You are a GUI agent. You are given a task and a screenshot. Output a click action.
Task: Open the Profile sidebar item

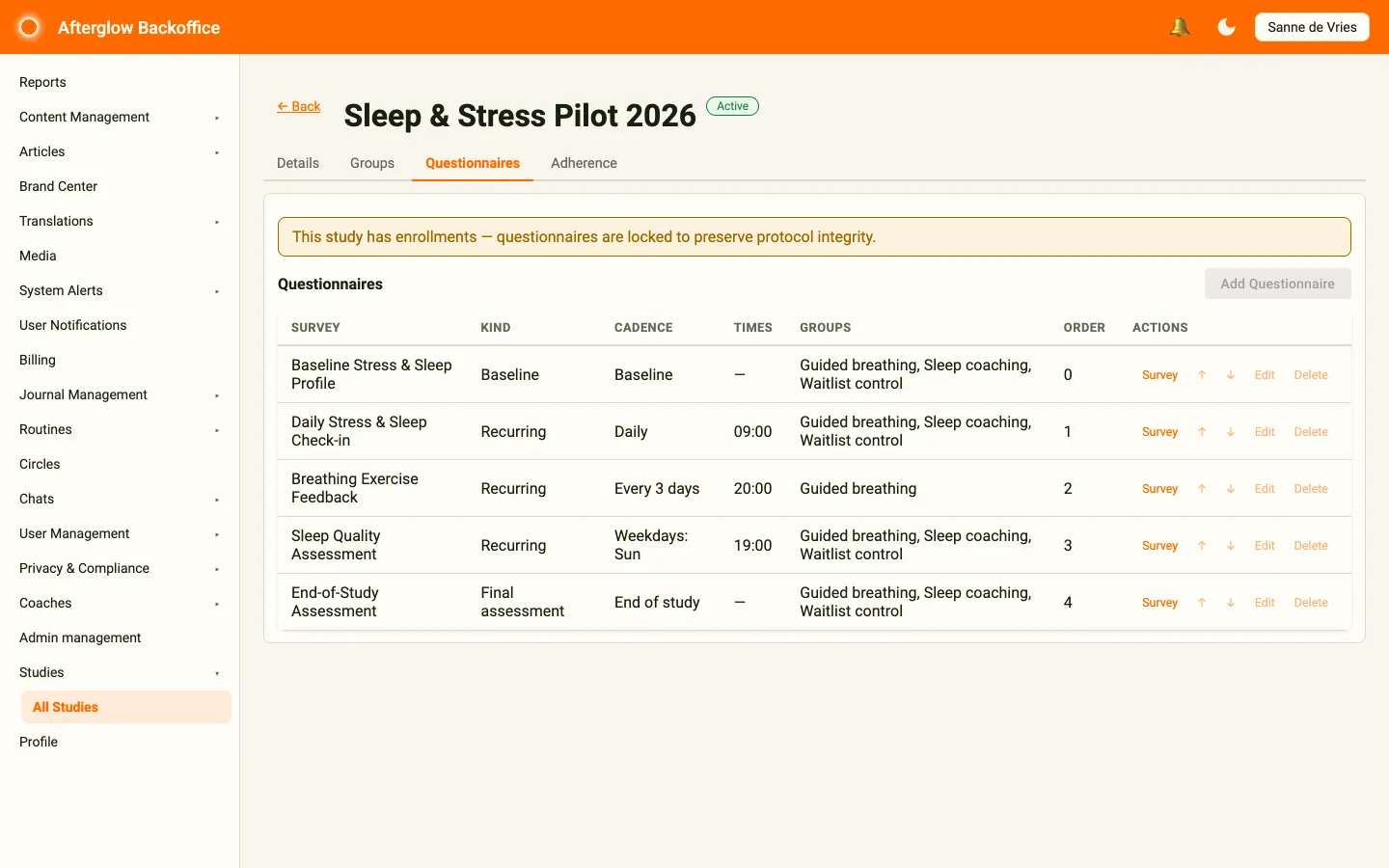click(x=120, y=743)
